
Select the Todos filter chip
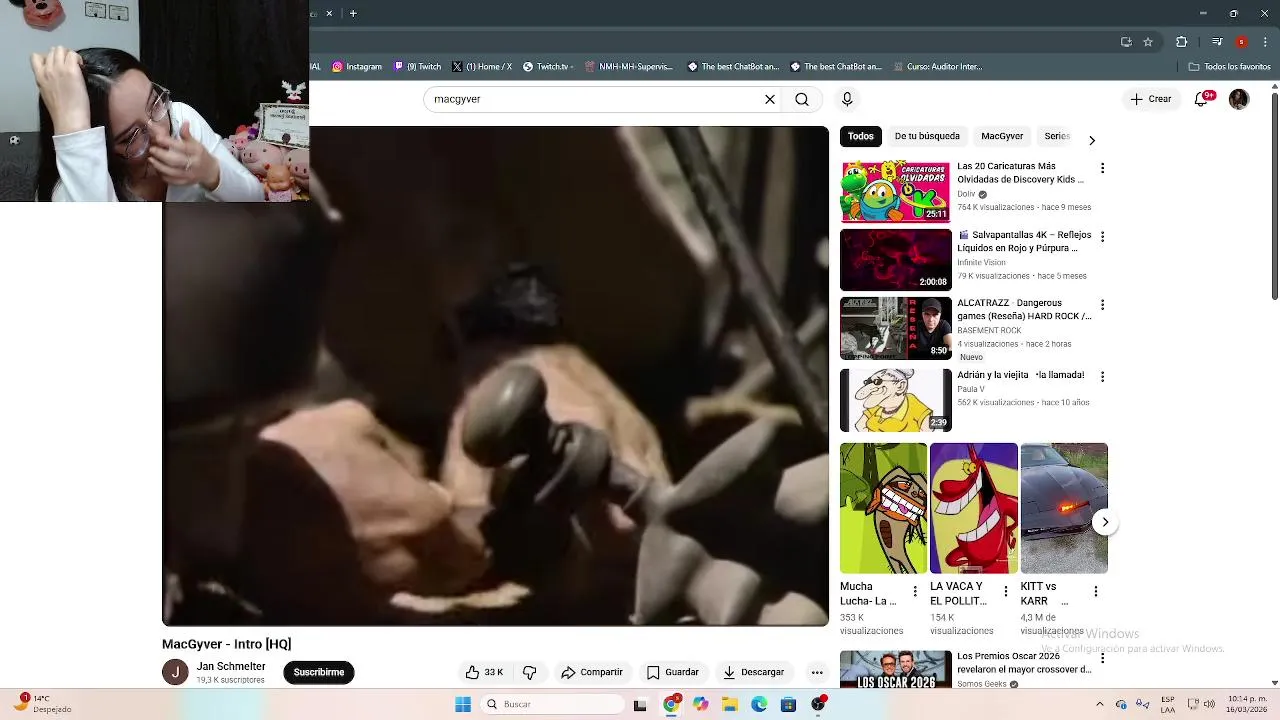pyautogui.click(x=861, y=136)
